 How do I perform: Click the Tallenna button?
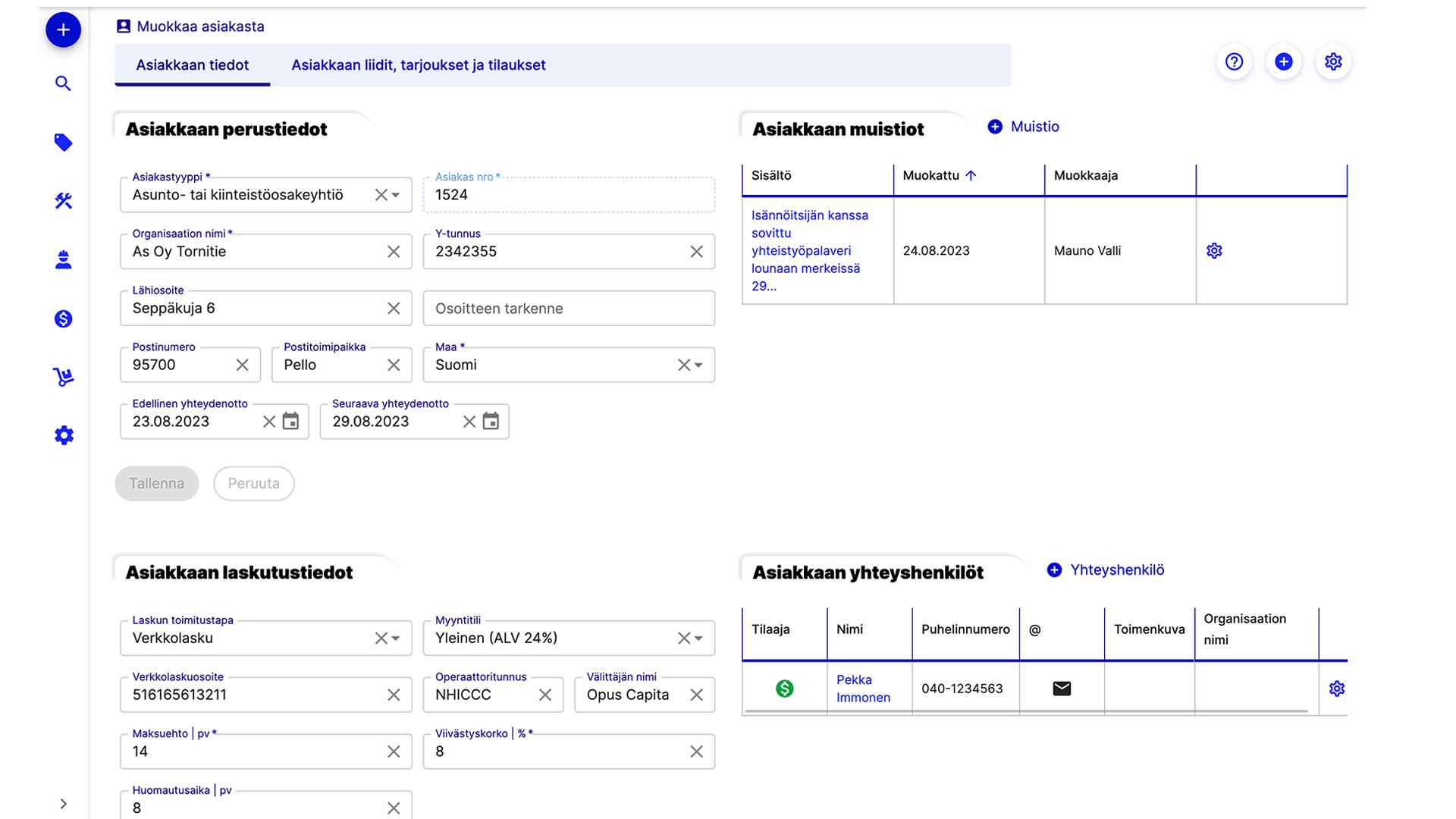157,484
